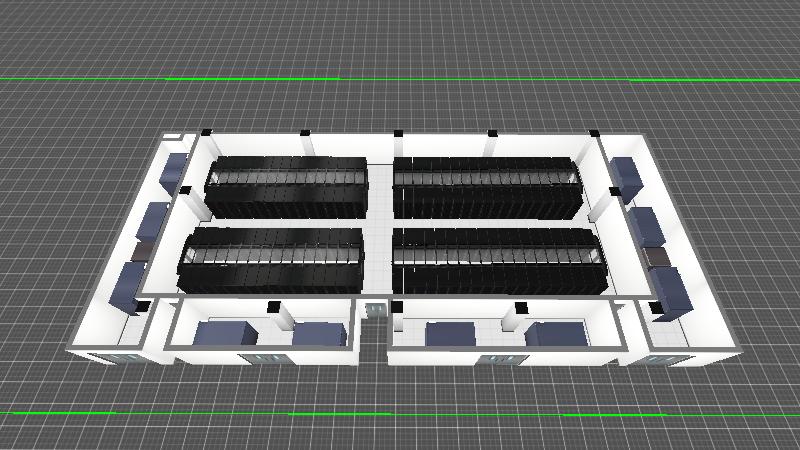This screenshot has width=800, height=450.
Task: Select the back-right server rack row
Action: click(x=487, y=187)
